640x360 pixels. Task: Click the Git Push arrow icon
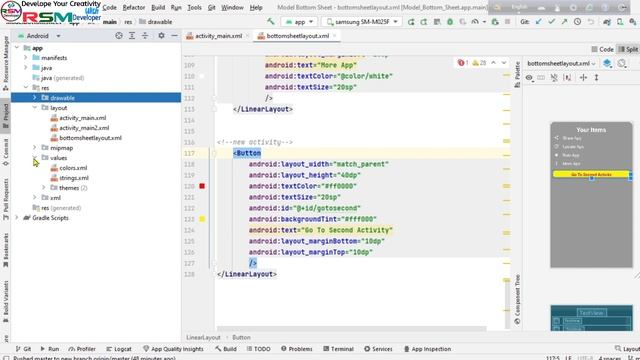(x=564, y=22)
